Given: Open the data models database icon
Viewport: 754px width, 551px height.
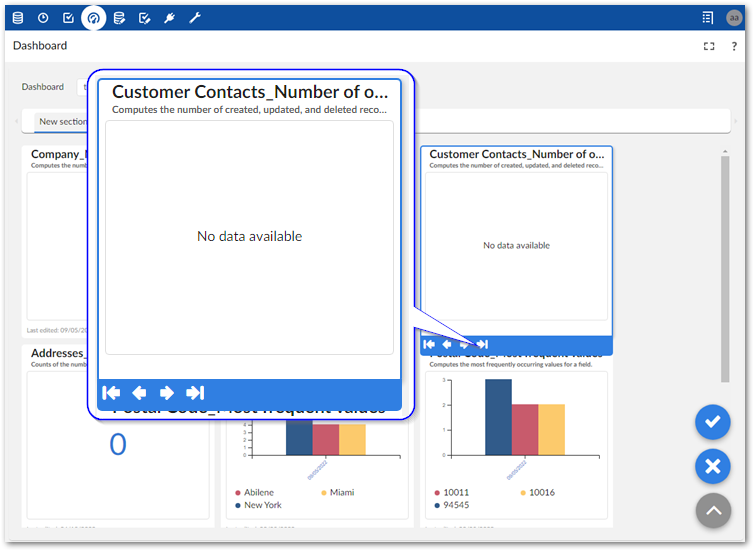Looking at the screenshot, I should [x=17, y=17].
